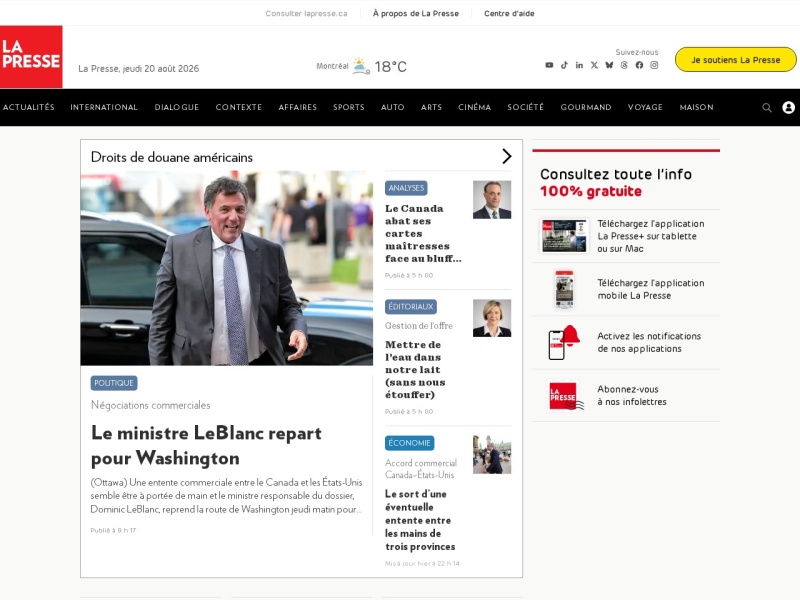800x600 pixels.
Task: Go to the Gourmand section
Action: 586,107
